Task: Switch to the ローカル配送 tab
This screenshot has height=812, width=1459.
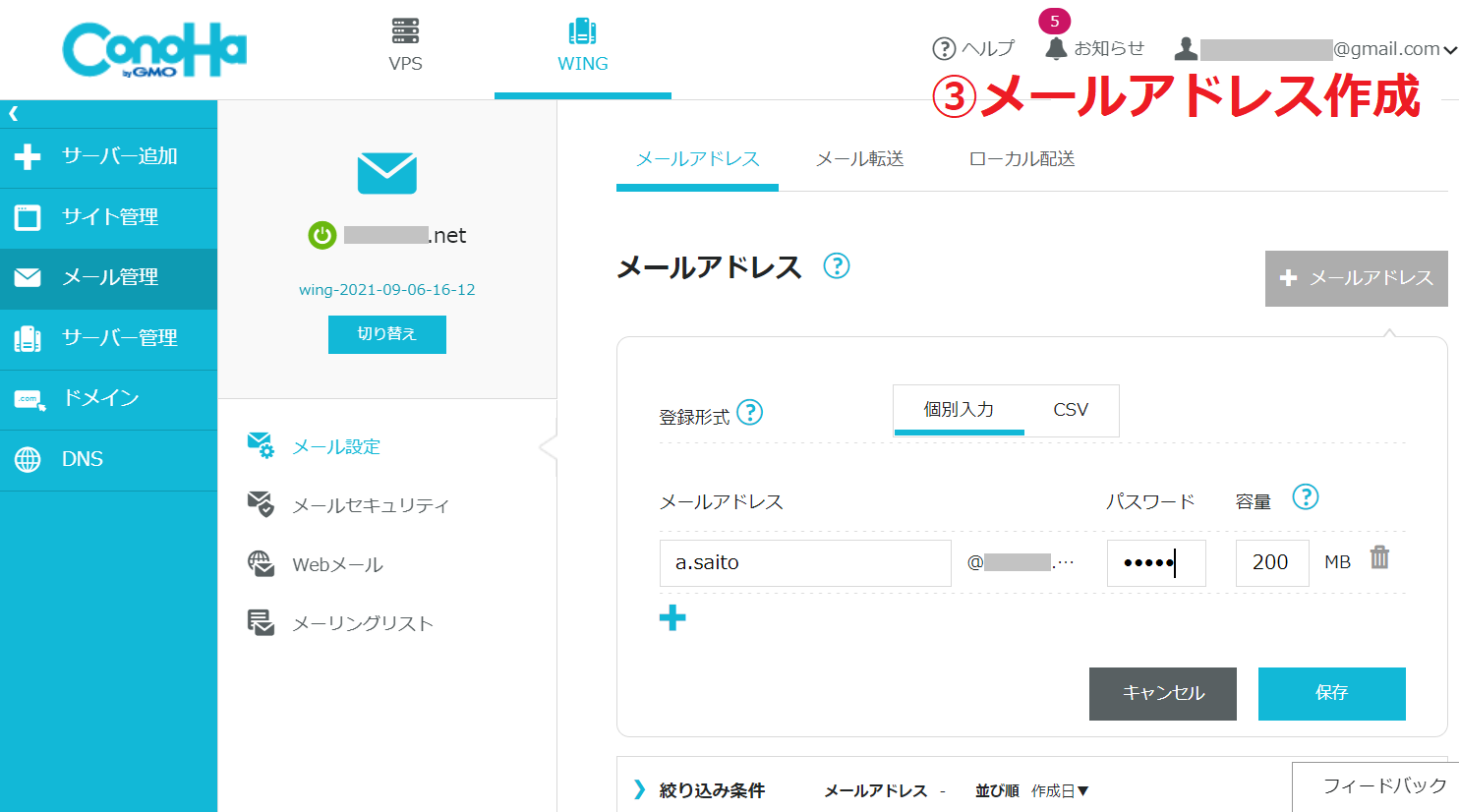Action: tap(1021, 159)
